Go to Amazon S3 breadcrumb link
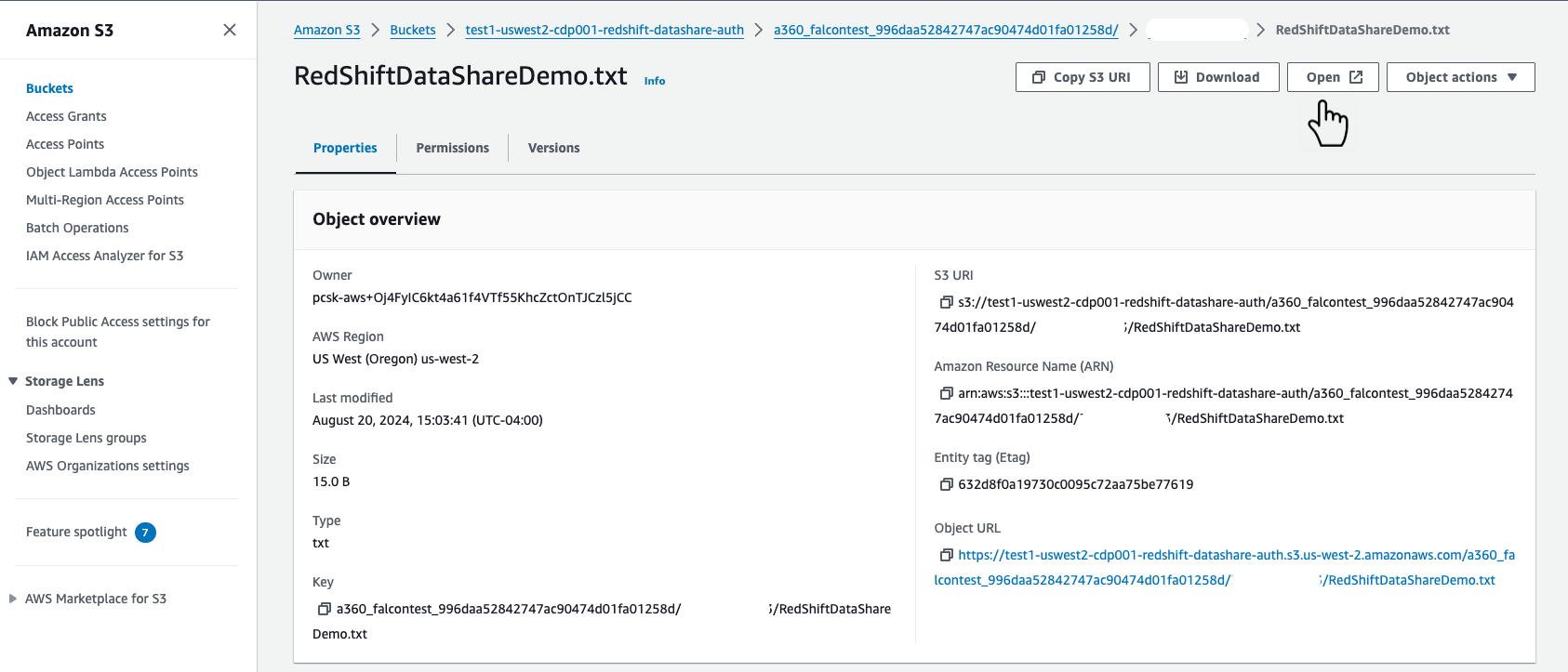The image size is (1568, 672). click(326, 30)
